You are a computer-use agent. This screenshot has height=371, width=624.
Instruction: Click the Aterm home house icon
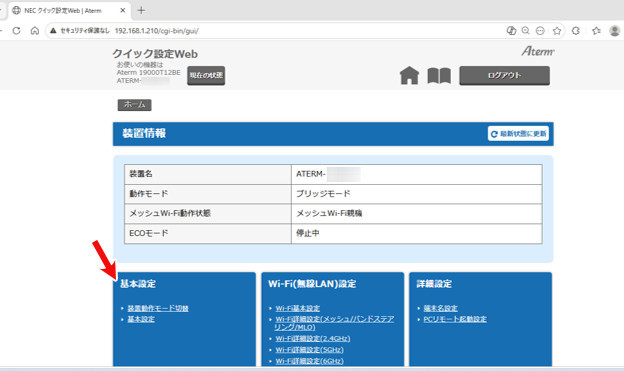[410, 75]
